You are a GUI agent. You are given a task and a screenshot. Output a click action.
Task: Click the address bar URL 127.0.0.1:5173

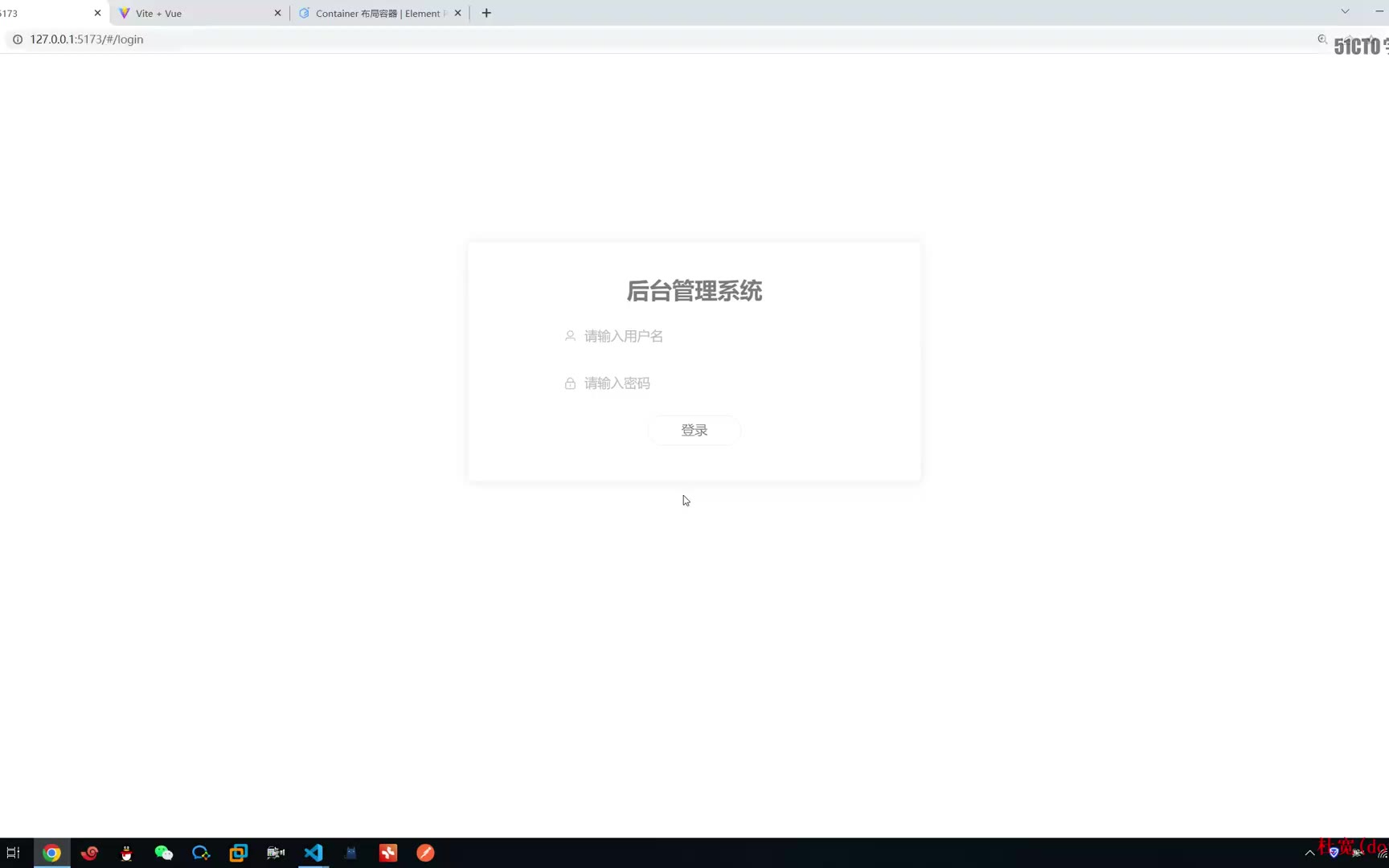87,39
